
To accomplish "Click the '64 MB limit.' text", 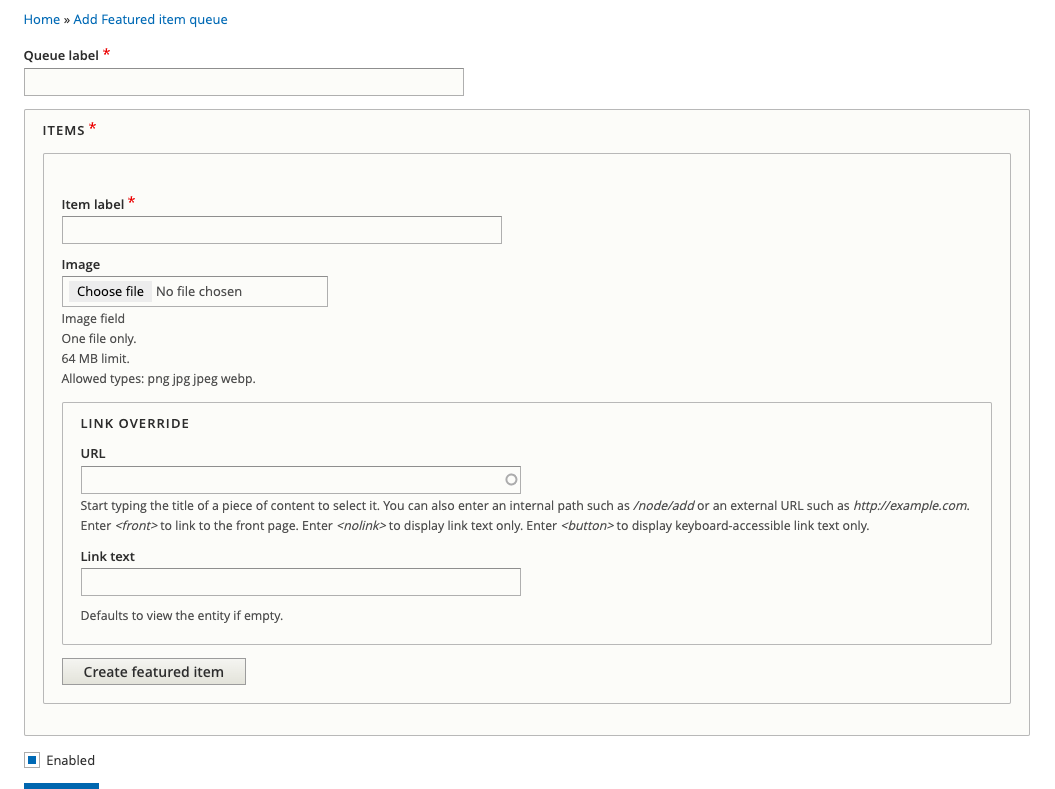I will 96,359.
